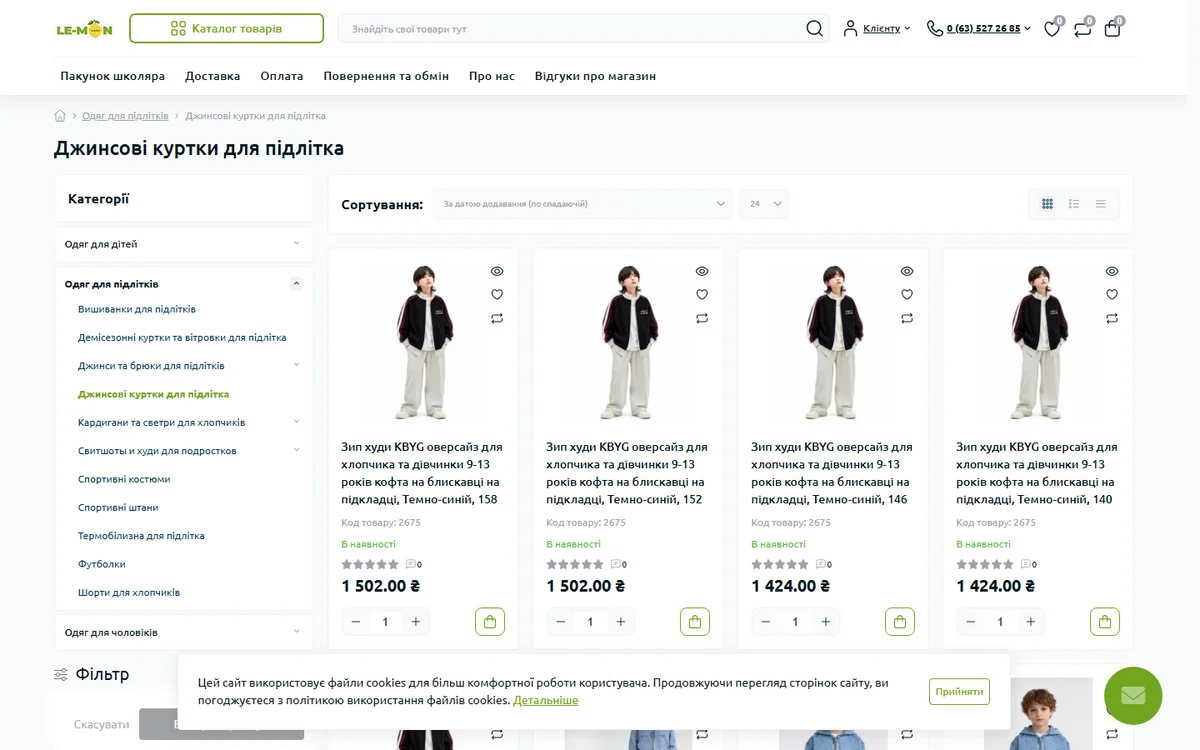
Task: Open the shopping cart icon in header
Action: point(1112,29)
